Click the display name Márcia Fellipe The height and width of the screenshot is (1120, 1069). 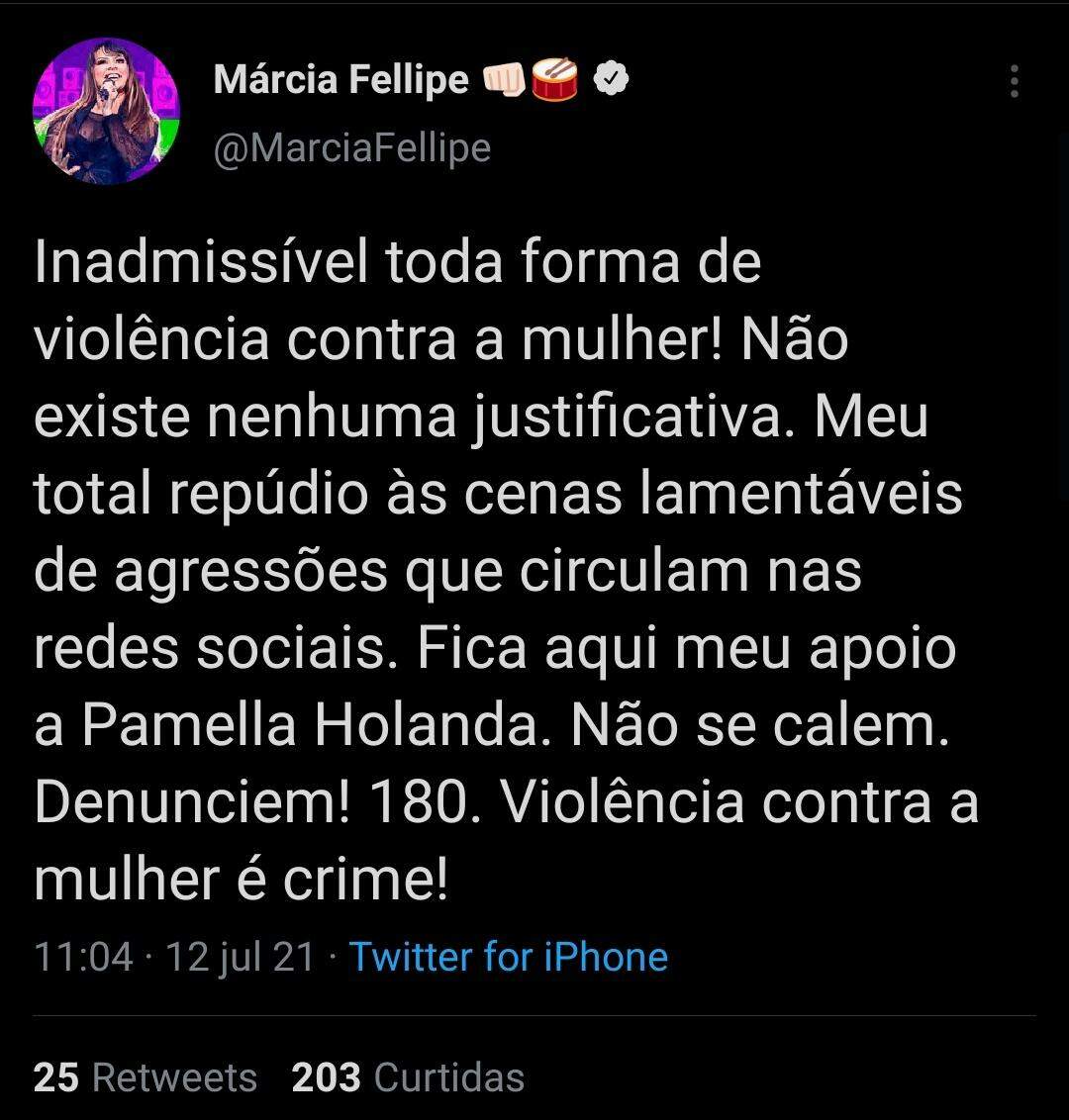click(x=340, y=80)
